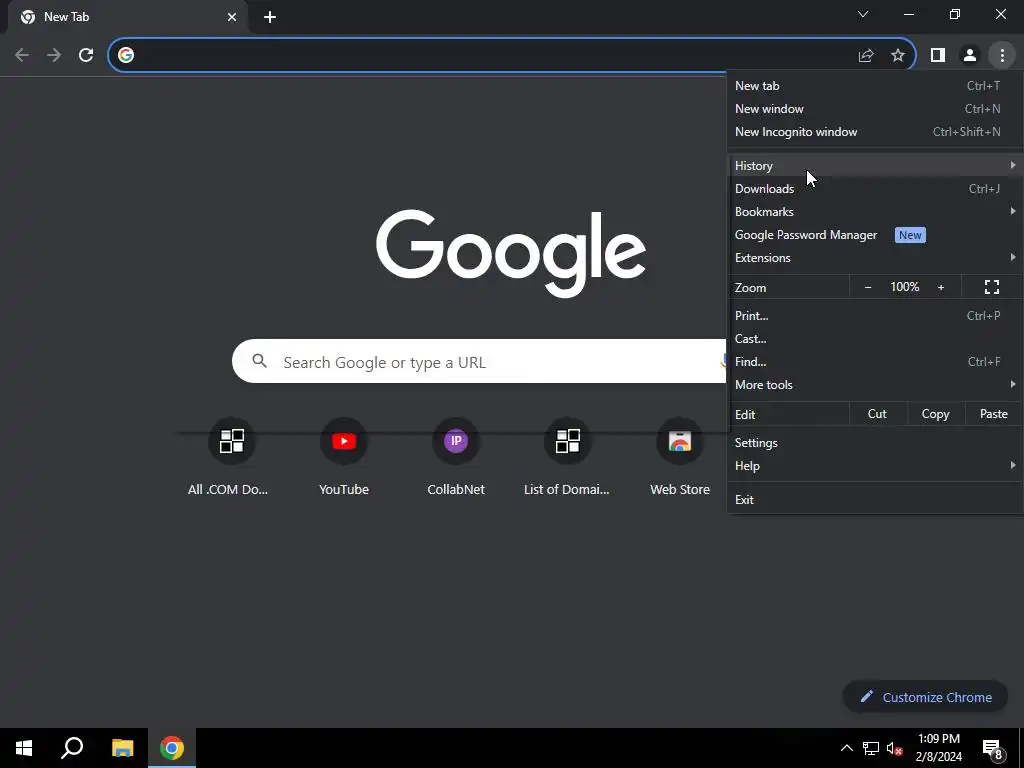Decrease zoom with the minus button
This screenshot has width=1024, height=768.
click(x=868, y=287)
